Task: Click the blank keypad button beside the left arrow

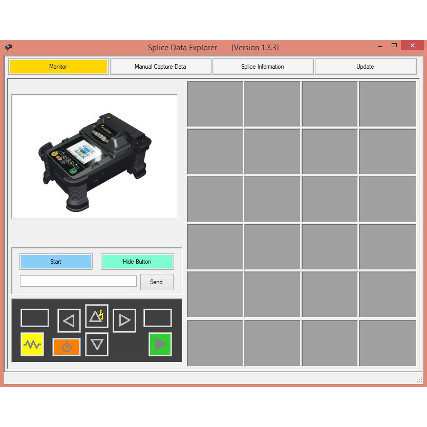Action: point(35,318)
